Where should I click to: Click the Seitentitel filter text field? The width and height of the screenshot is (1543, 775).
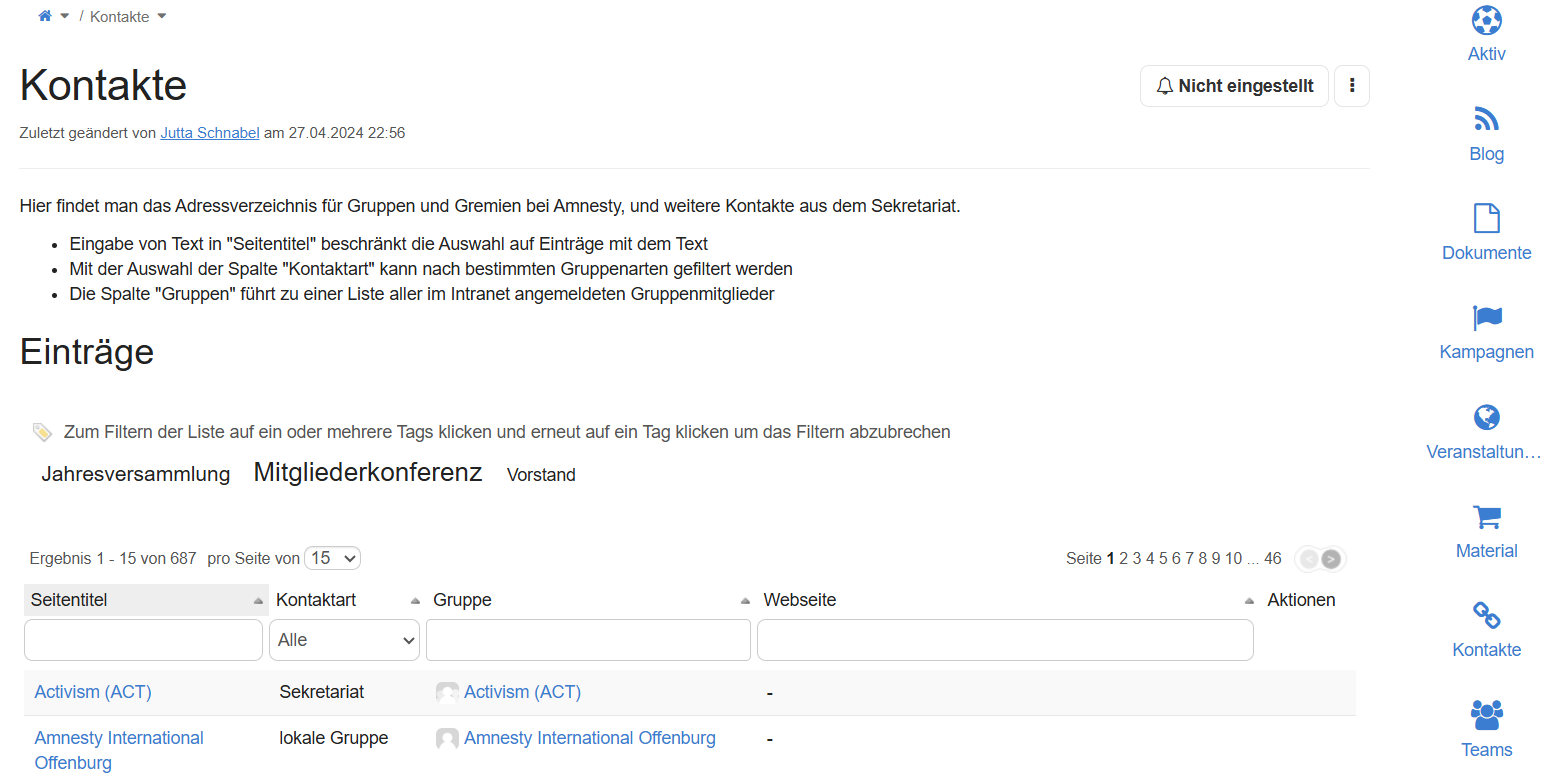[143, 640]
